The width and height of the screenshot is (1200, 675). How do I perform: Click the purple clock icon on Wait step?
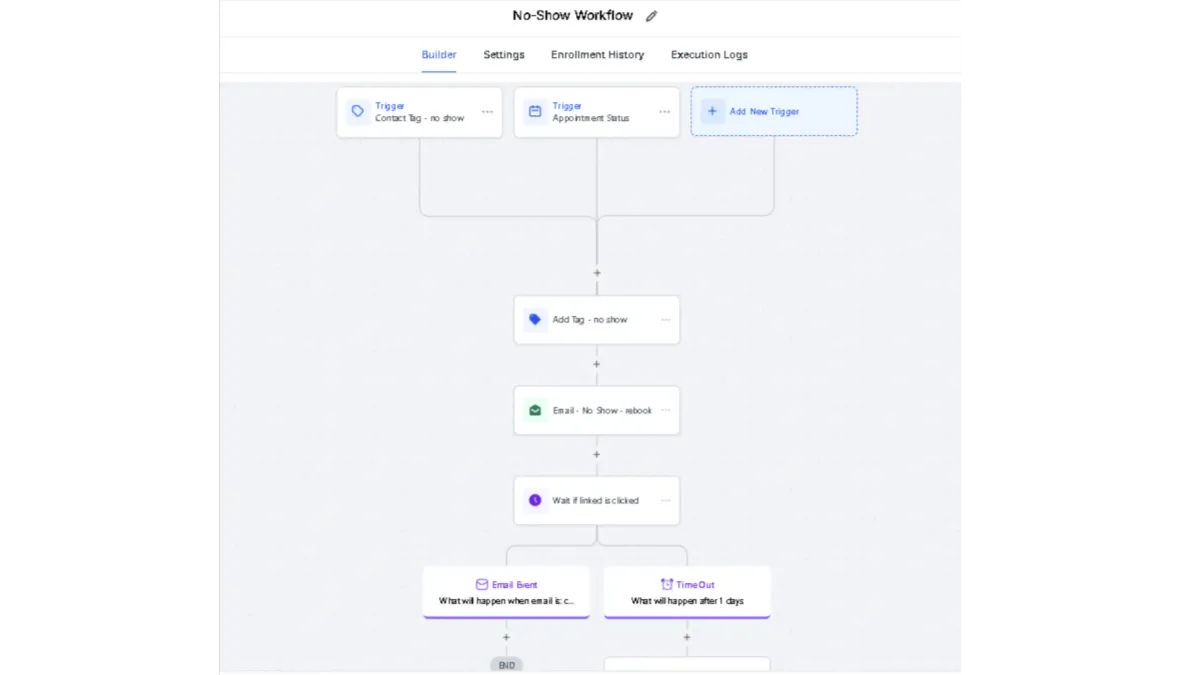(x=535, y=500)
